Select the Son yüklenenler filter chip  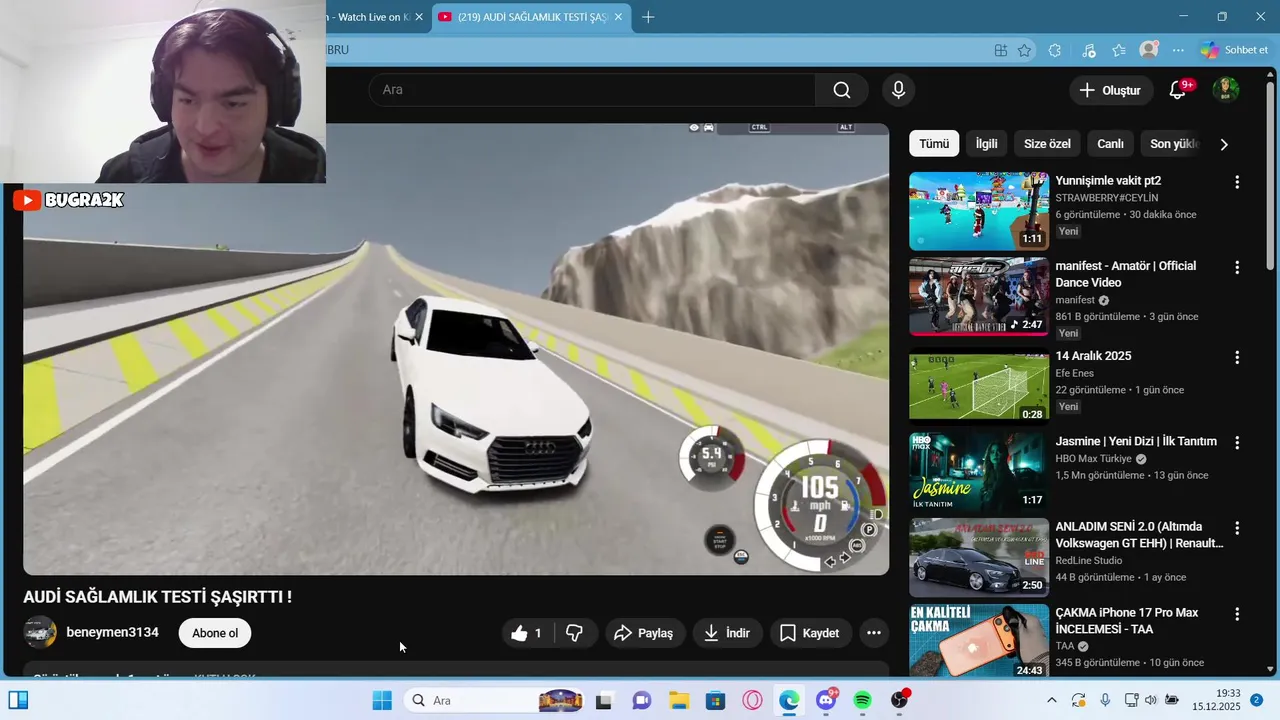(1172, 144)
